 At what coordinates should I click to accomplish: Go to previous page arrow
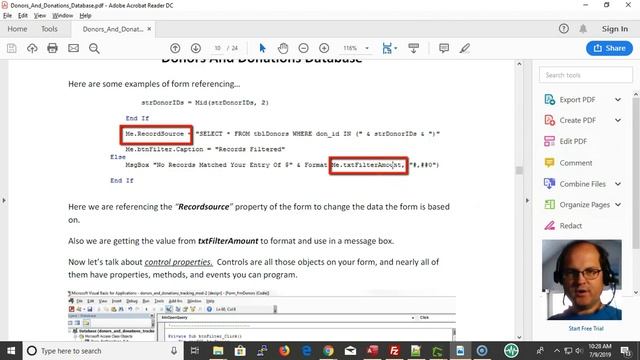[175, 48]
